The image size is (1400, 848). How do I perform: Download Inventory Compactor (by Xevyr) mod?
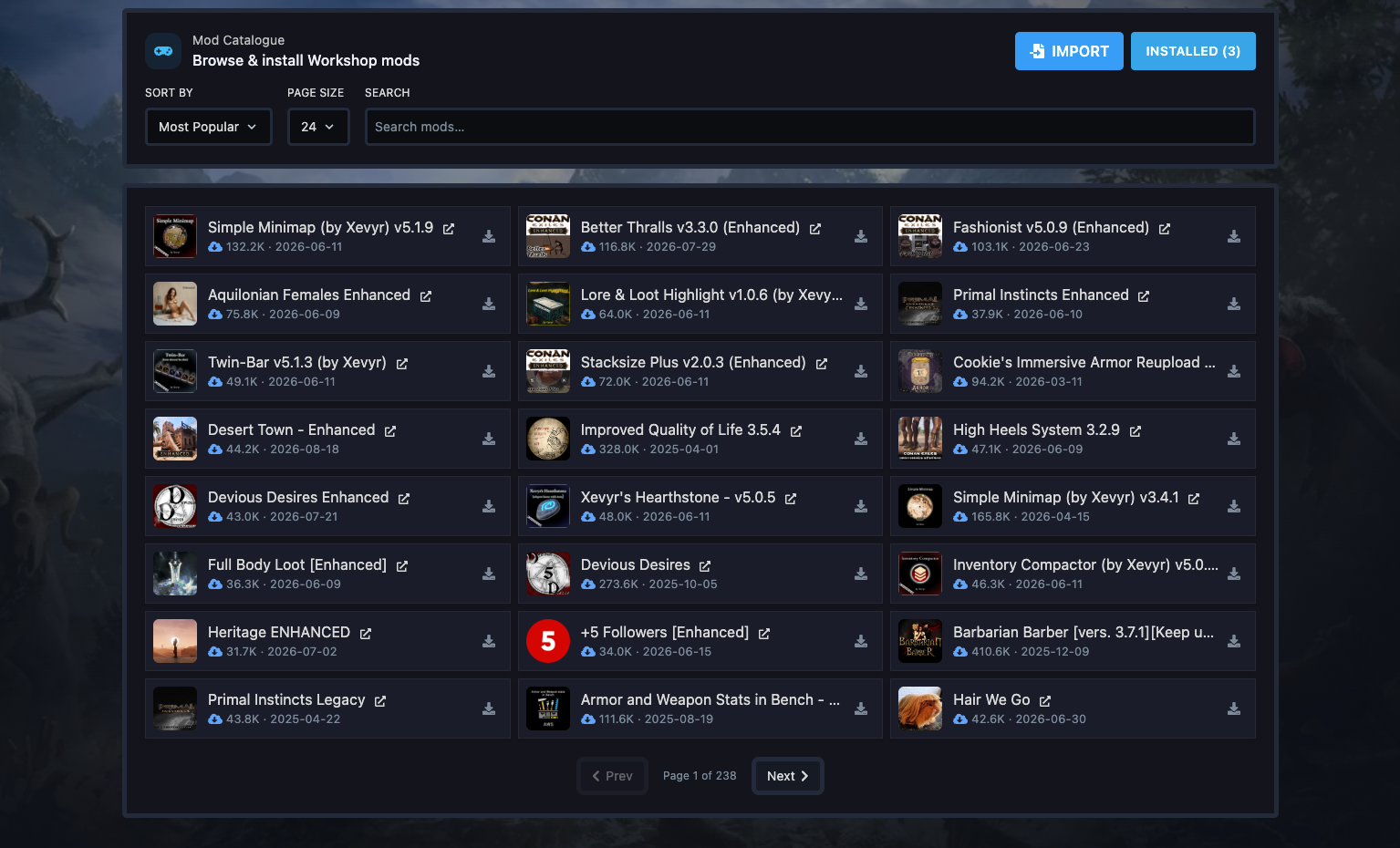[1234, 574]
